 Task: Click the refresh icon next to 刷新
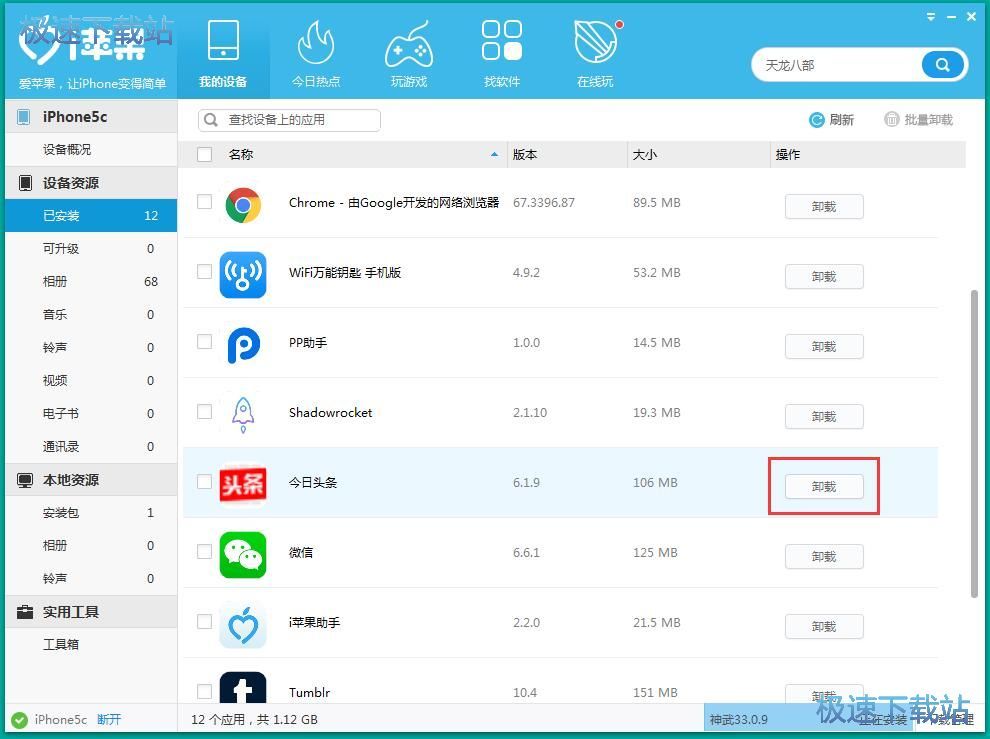pyautogui.click(x=816, y=119)
